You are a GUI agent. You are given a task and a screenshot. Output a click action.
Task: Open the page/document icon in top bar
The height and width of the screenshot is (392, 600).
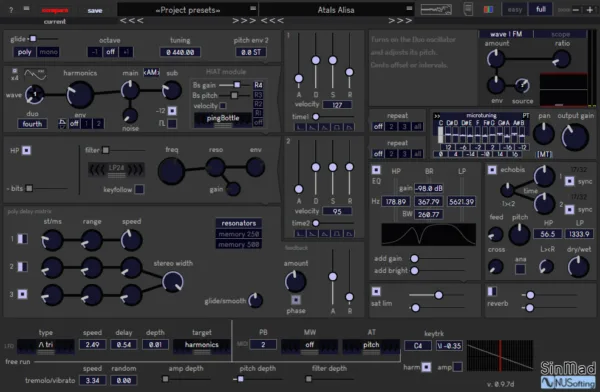pyautogui.click(x=468, y=9)
